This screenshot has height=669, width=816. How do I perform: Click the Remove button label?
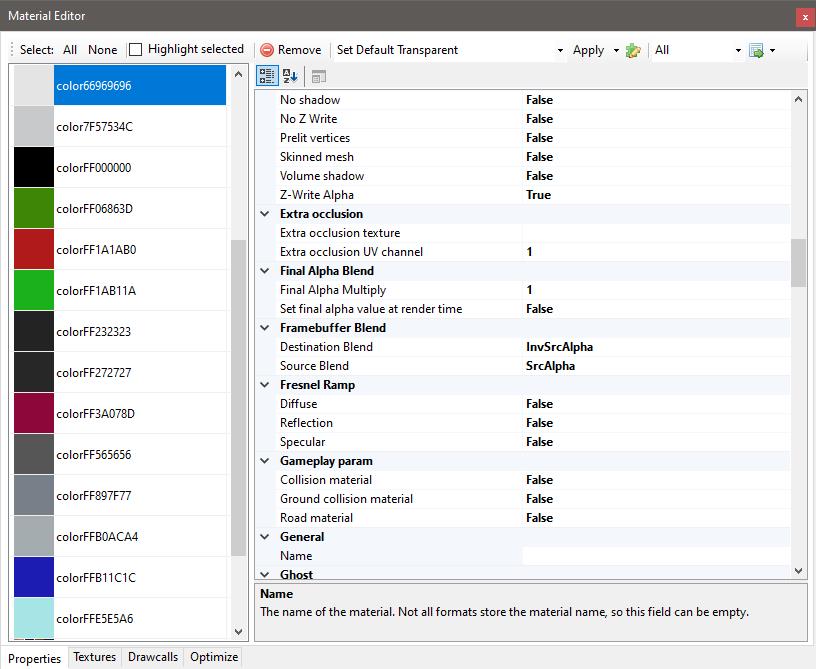(x=299, y=50)
